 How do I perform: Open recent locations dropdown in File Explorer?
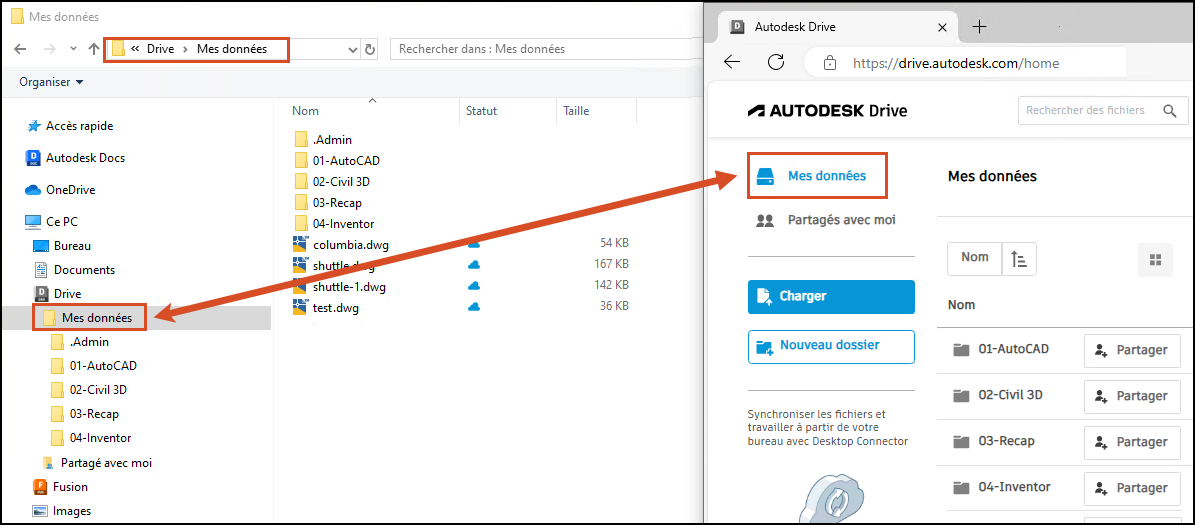73,49
